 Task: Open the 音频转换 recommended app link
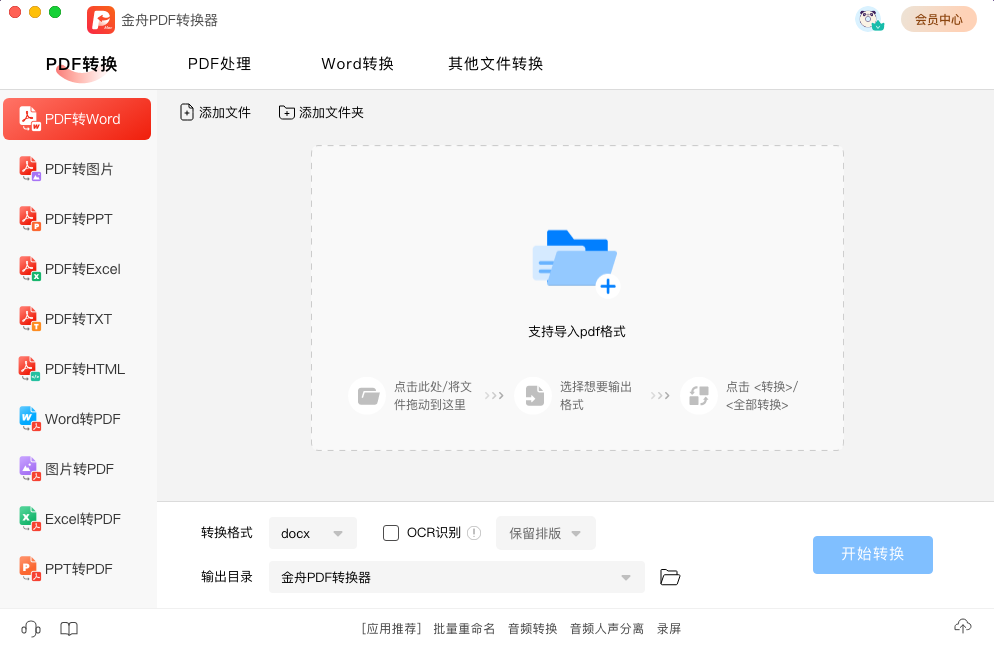pos(532,629)
